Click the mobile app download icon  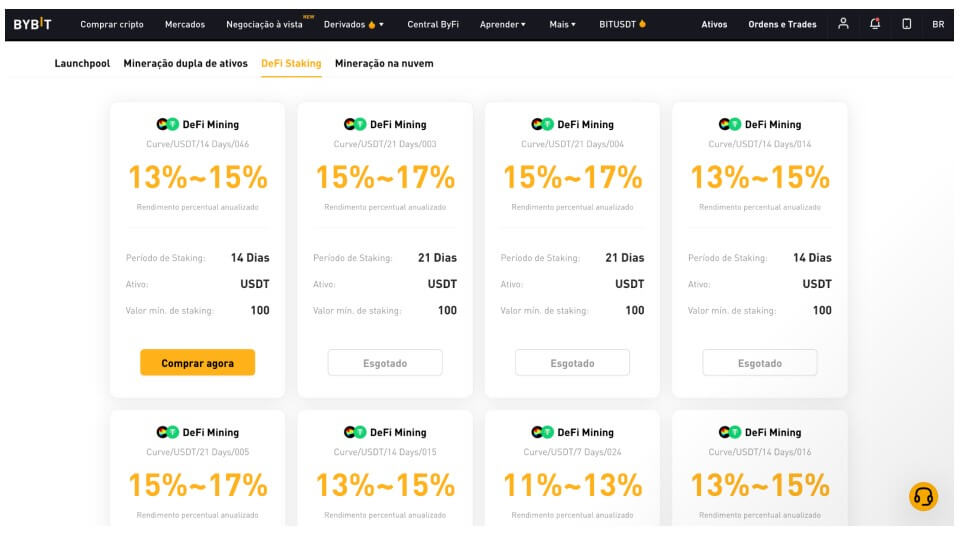(x=906, y=24)
